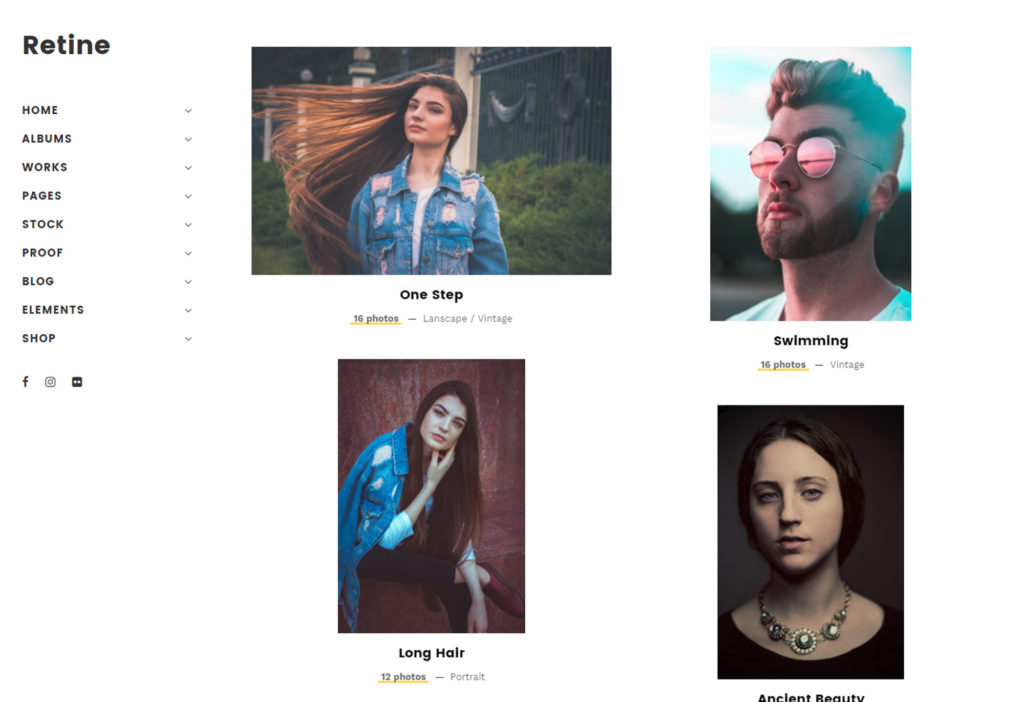Open the Blog menu item

coord(38,281)
